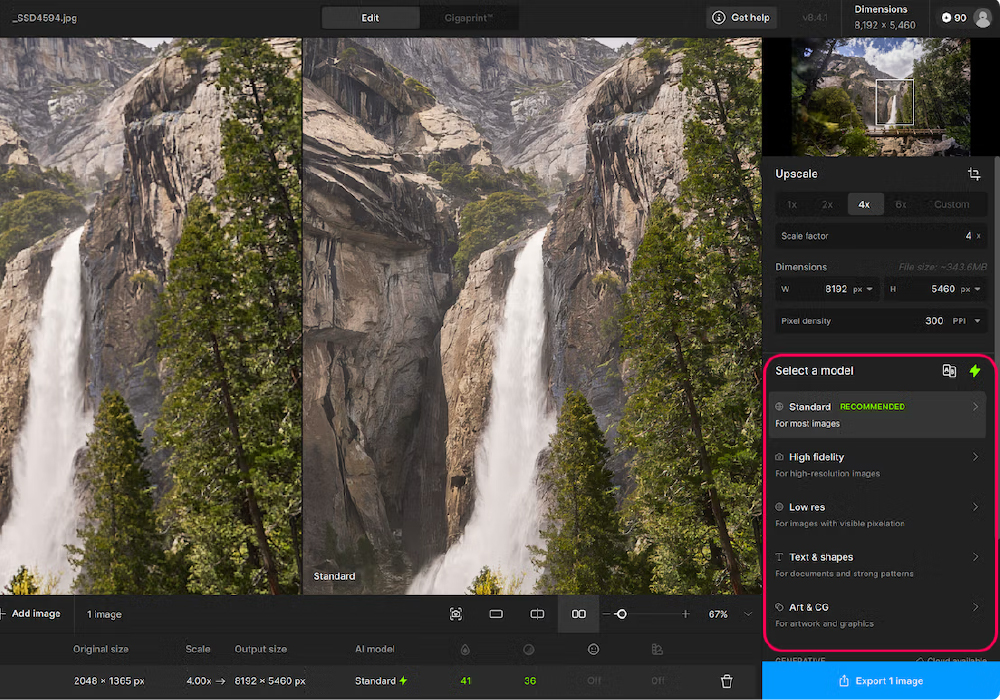Open the zoom percentage dropdown
Screen dimensions: 1000x700
point(747,614)
